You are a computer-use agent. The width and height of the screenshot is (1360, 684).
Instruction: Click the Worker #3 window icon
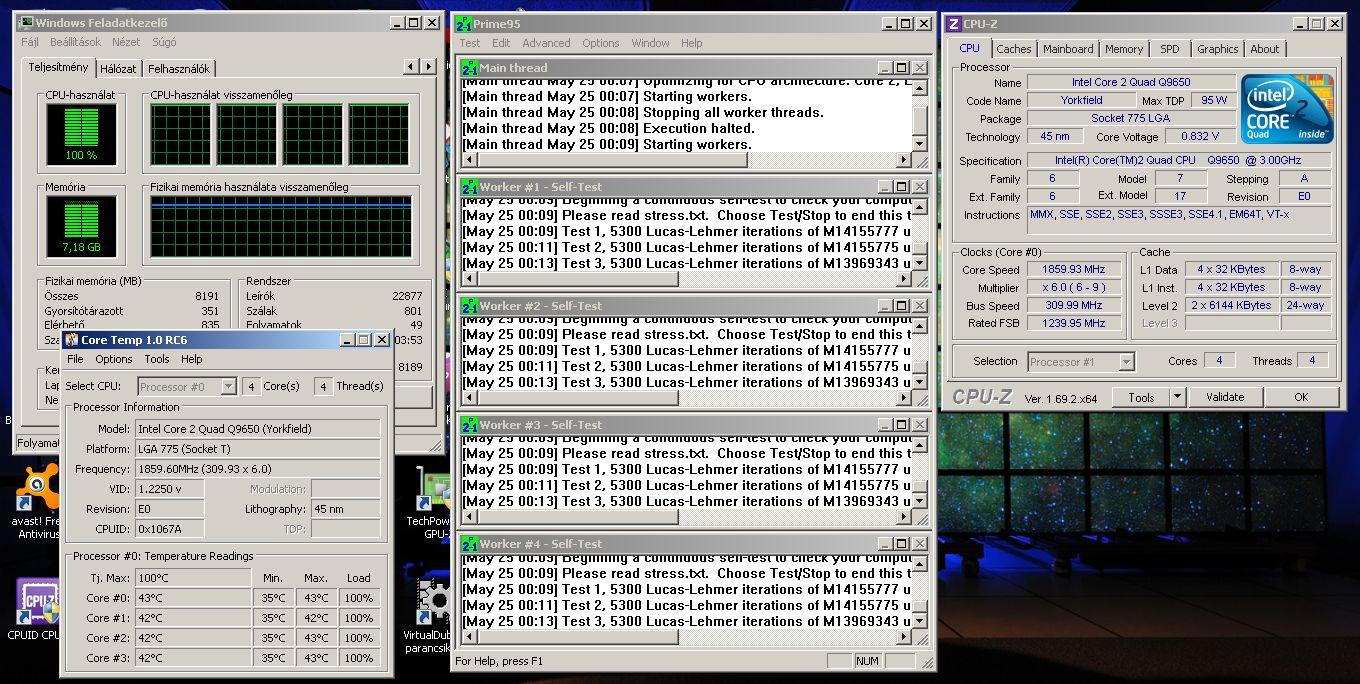(469, 425)
